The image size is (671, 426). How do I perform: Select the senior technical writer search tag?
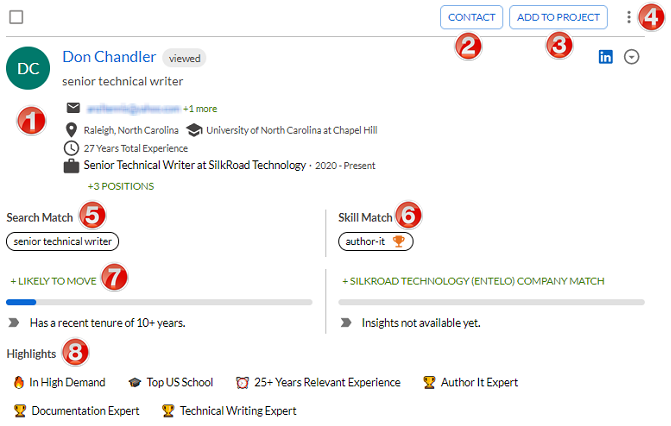62,241
